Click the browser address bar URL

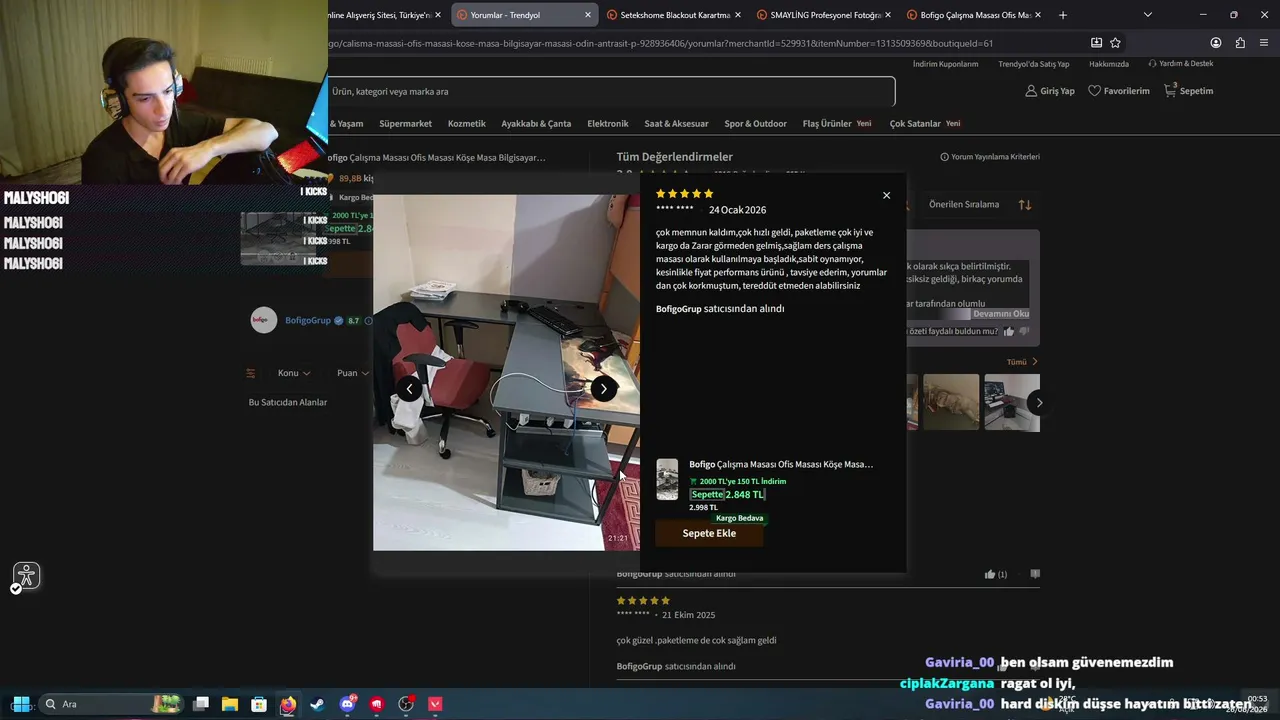(660, 43)
